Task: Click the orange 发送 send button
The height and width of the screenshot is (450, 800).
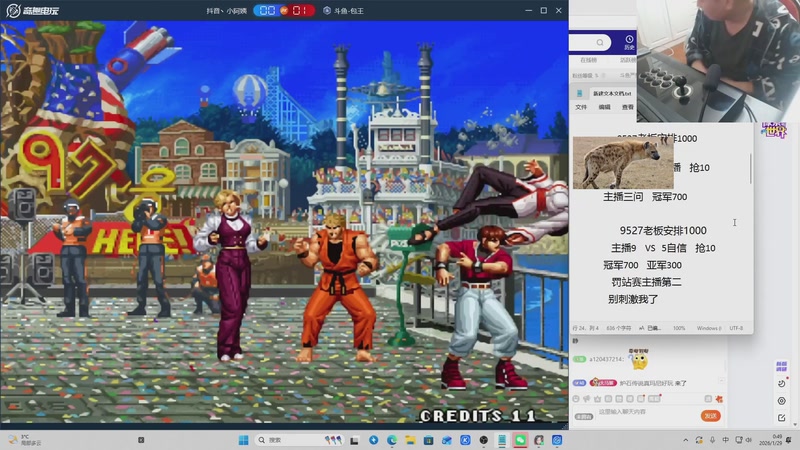Action: coord(710,416)
